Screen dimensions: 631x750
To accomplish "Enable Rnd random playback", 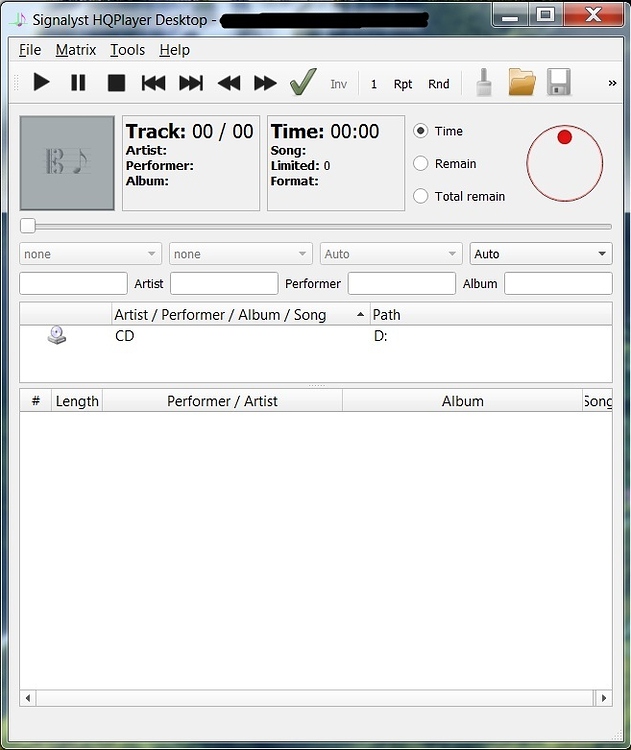I will point(439,84).
